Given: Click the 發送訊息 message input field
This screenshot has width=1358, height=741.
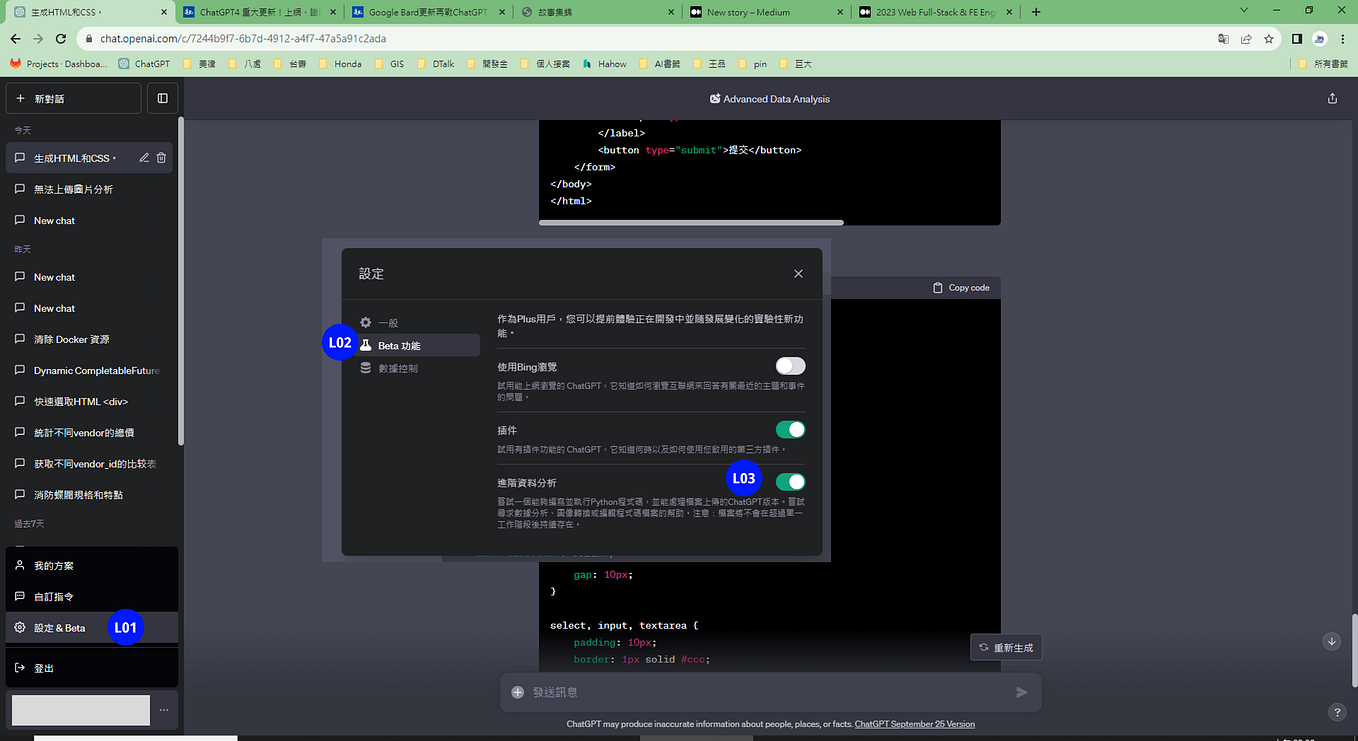Looking at the screenshot, I should coord(770,692).
